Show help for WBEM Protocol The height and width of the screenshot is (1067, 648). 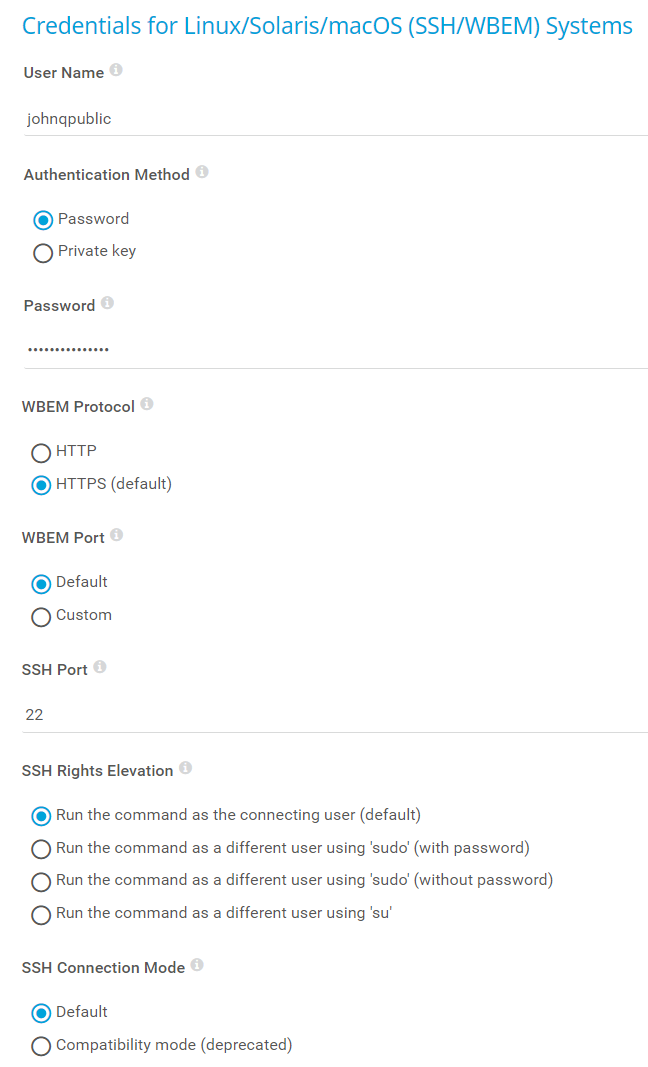tap(147, 404)
